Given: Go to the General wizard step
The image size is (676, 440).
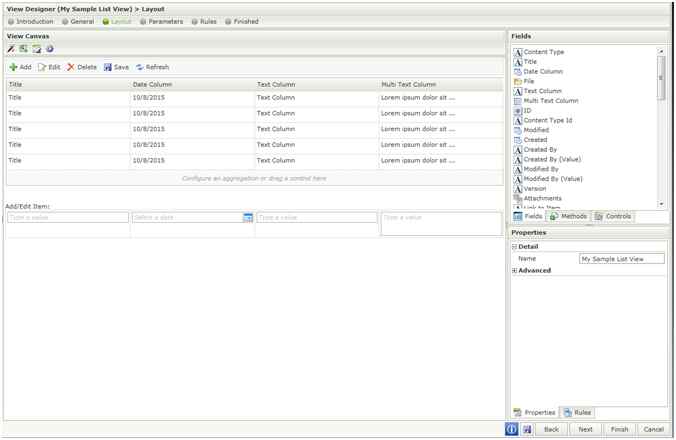Looking at the screenshot, I should (78, 22).
